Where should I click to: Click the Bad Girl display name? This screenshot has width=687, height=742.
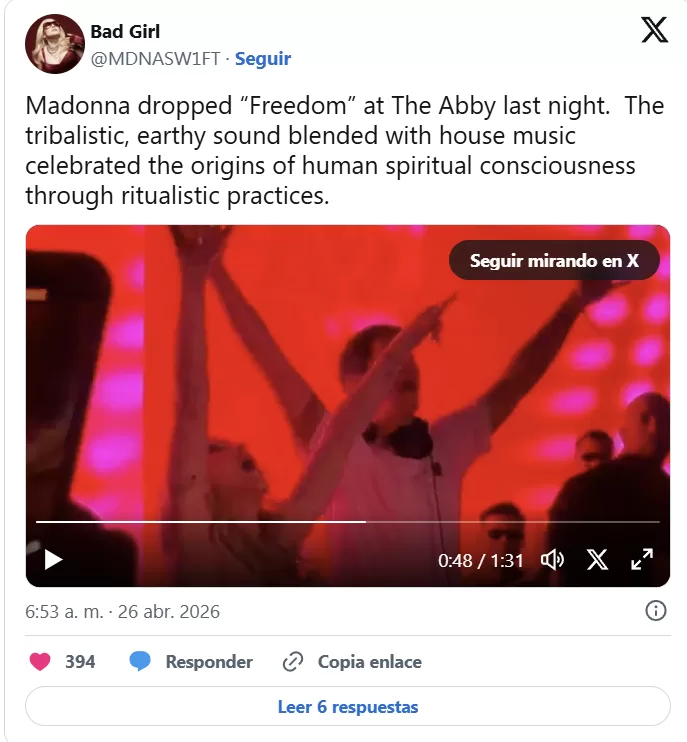click(125, 32)
